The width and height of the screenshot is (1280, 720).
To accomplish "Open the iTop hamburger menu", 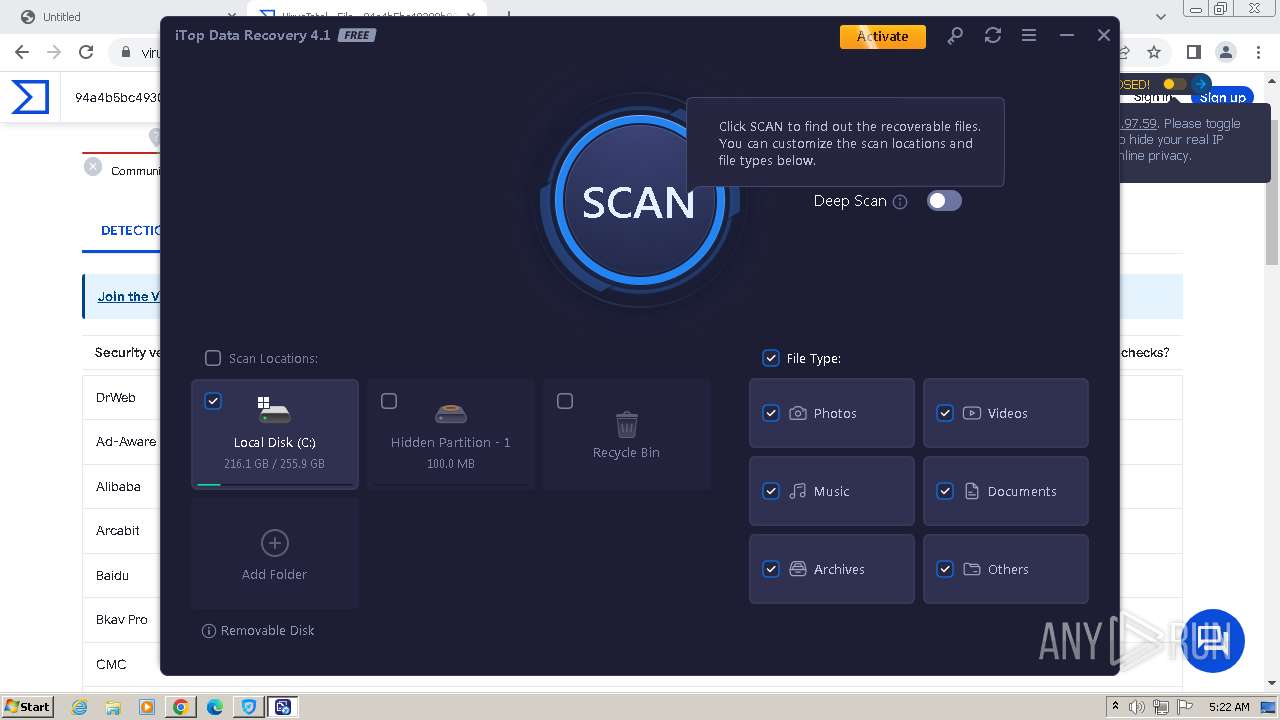I will (1029, 35).
